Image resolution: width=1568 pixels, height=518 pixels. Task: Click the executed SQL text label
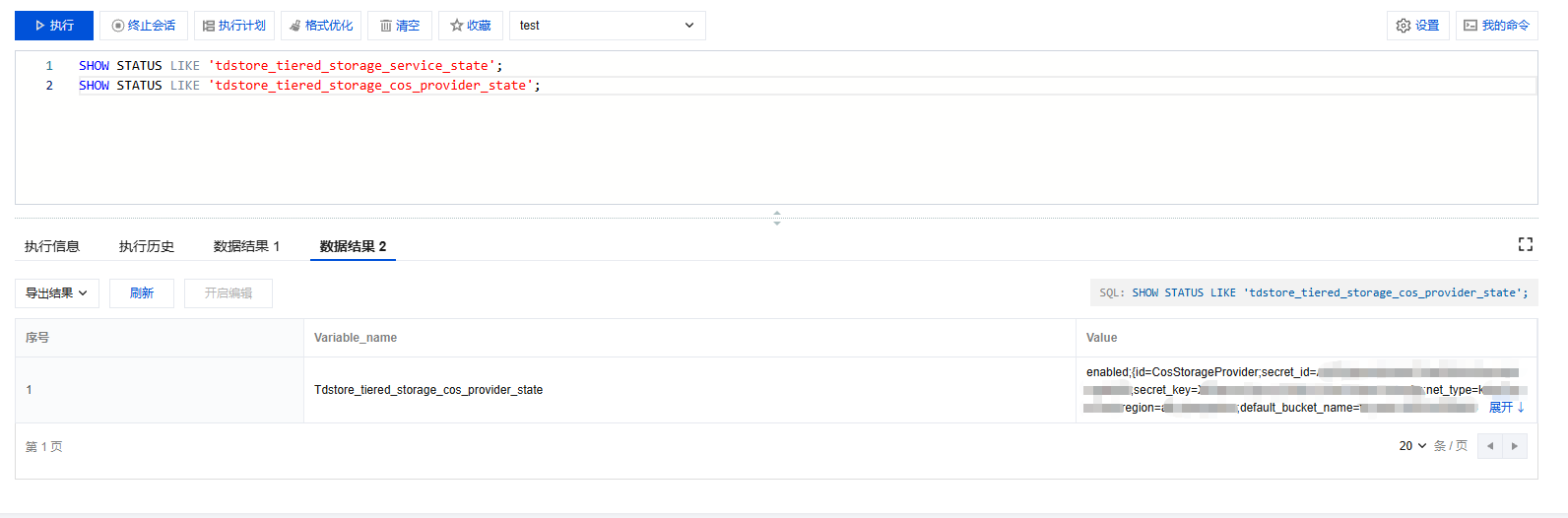point(1314,293)
